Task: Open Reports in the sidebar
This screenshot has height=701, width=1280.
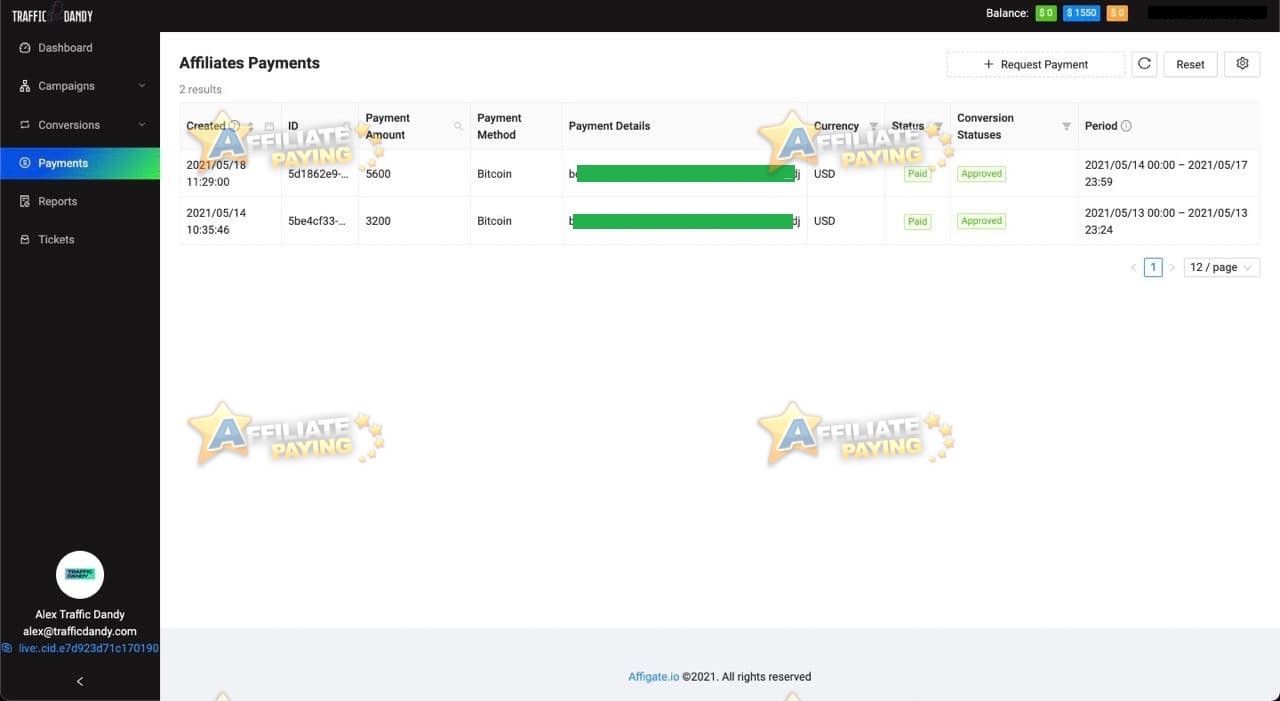Action: 80,201
